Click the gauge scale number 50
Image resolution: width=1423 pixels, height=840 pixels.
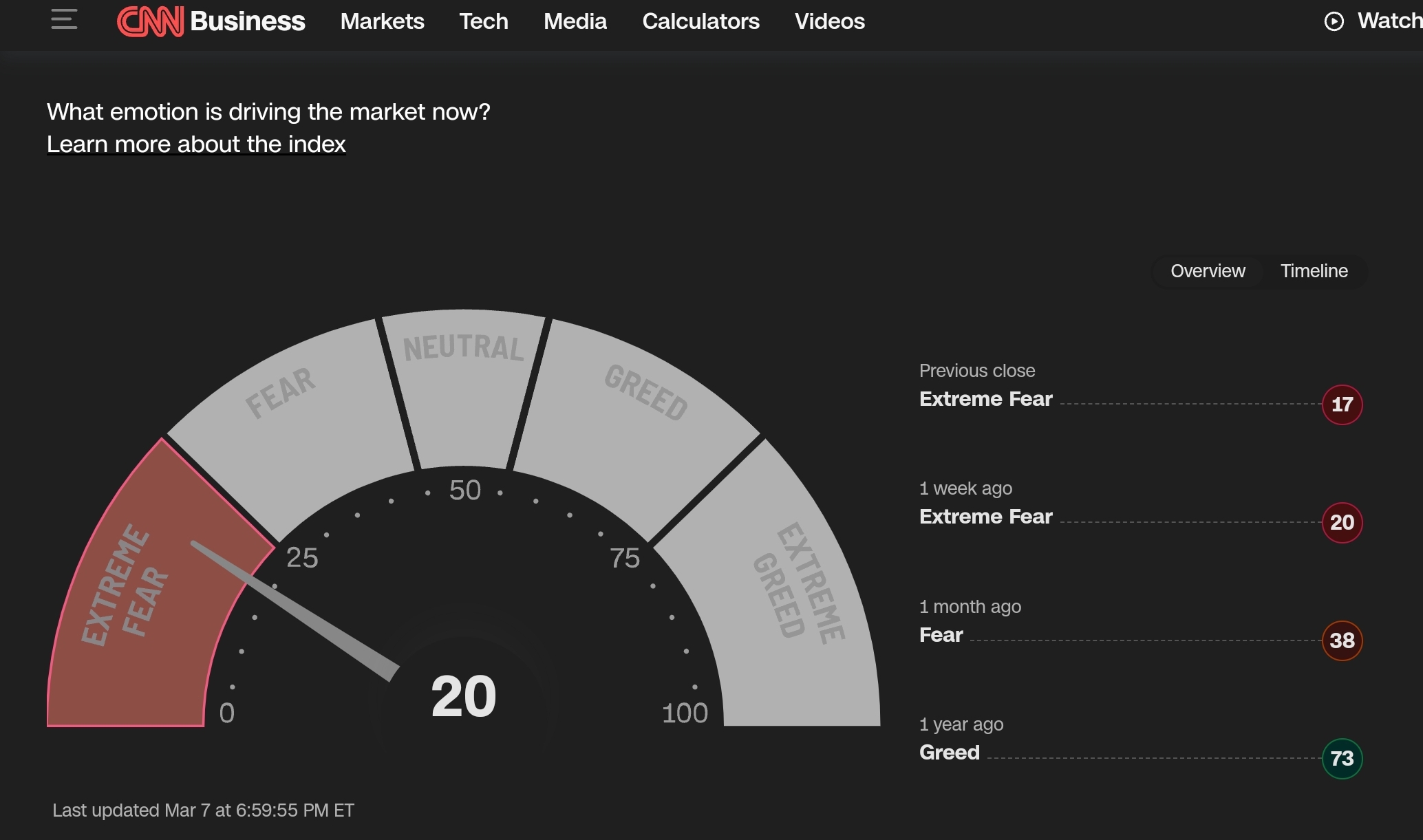465,491
